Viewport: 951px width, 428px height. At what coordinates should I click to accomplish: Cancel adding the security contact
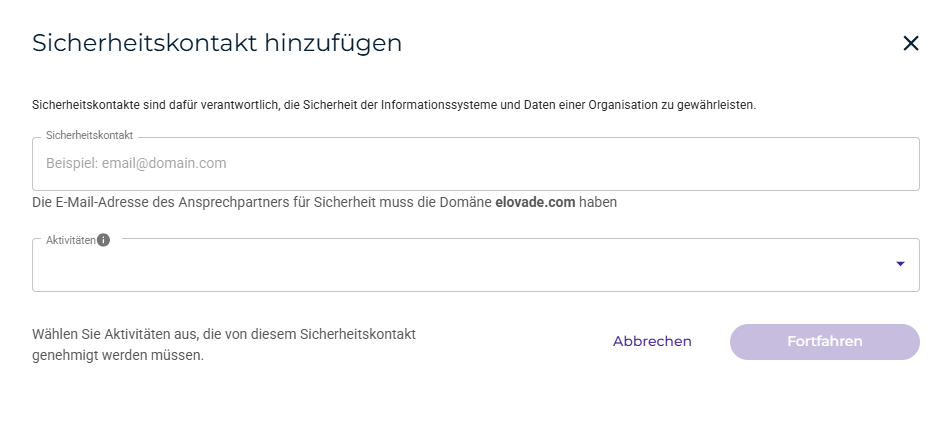coord(652,341)
